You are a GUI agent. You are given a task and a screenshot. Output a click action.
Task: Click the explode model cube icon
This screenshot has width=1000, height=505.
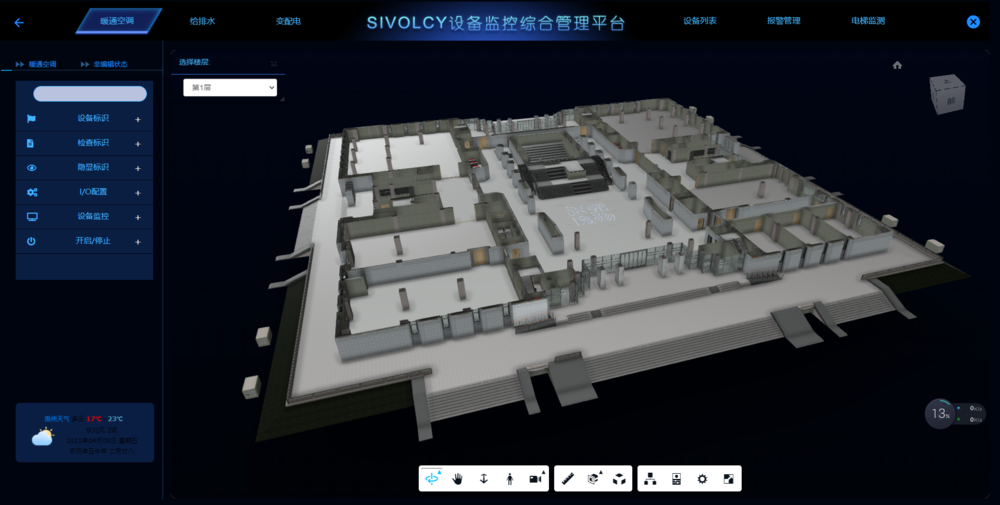coord(619,479)
